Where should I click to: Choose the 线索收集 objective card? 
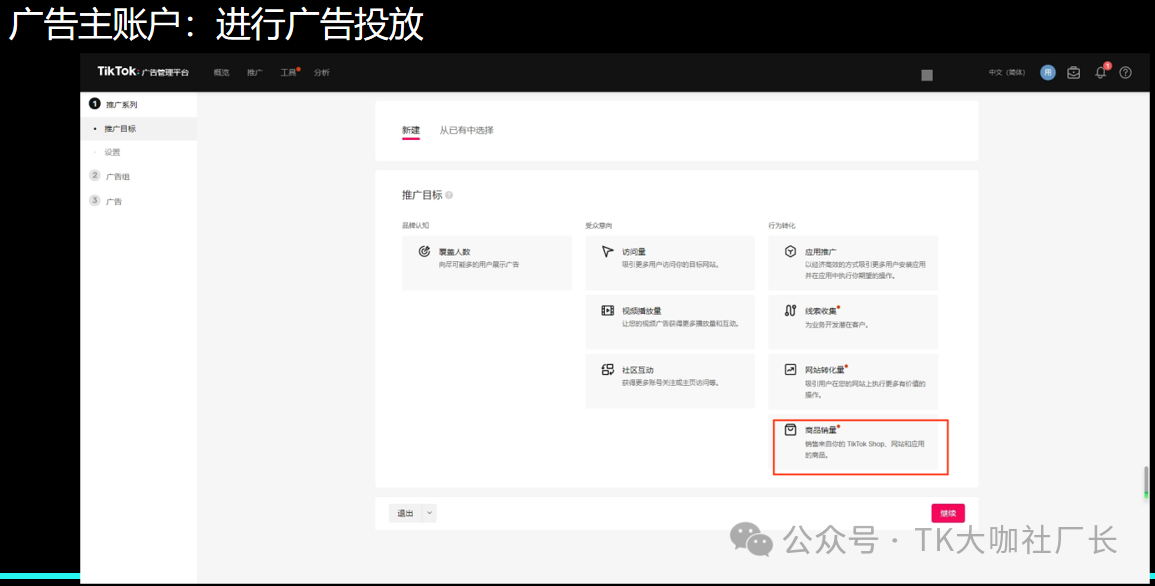click(x=852, y=321)
